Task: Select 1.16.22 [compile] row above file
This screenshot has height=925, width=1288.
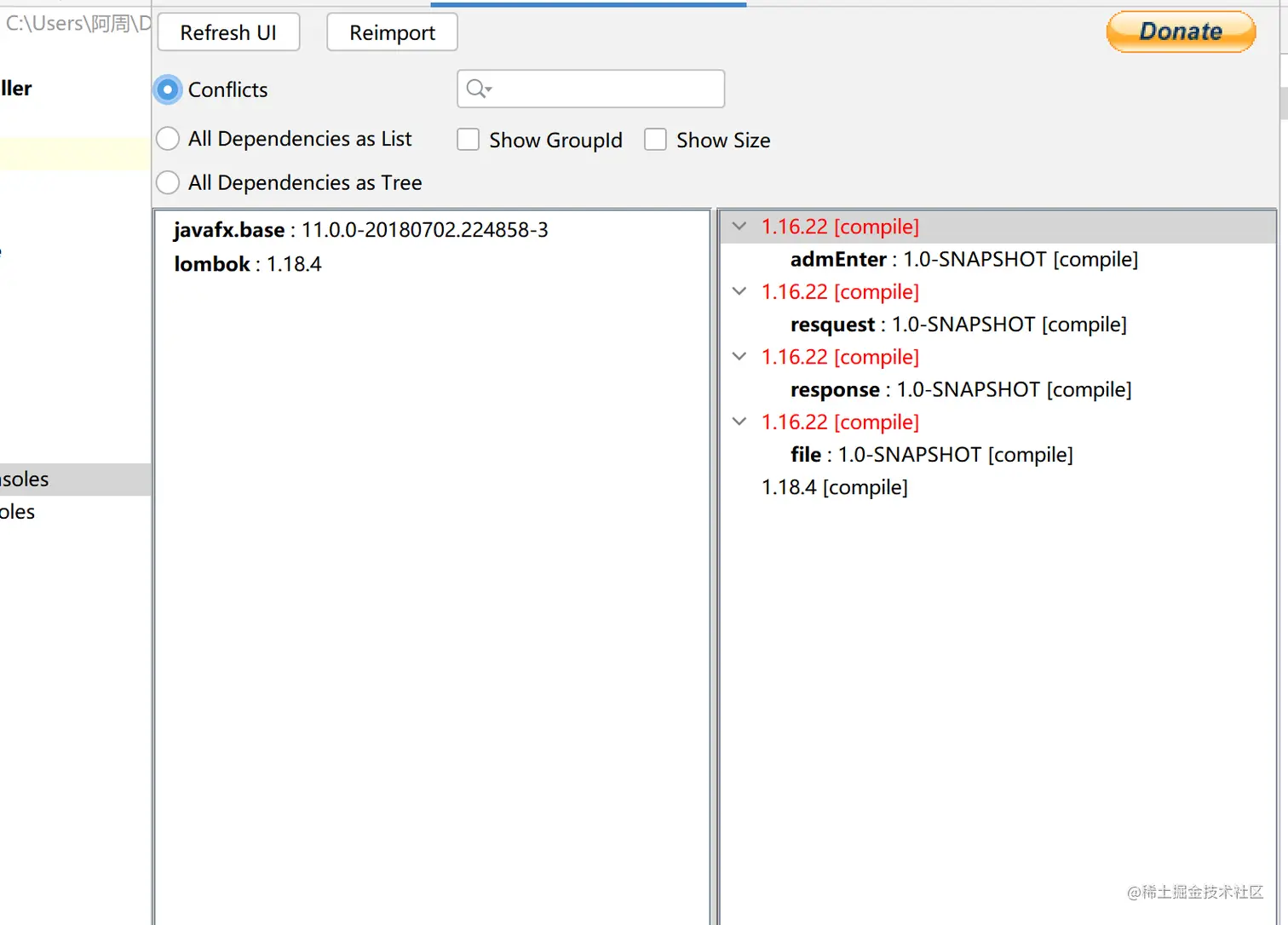Action: [840, 422]
